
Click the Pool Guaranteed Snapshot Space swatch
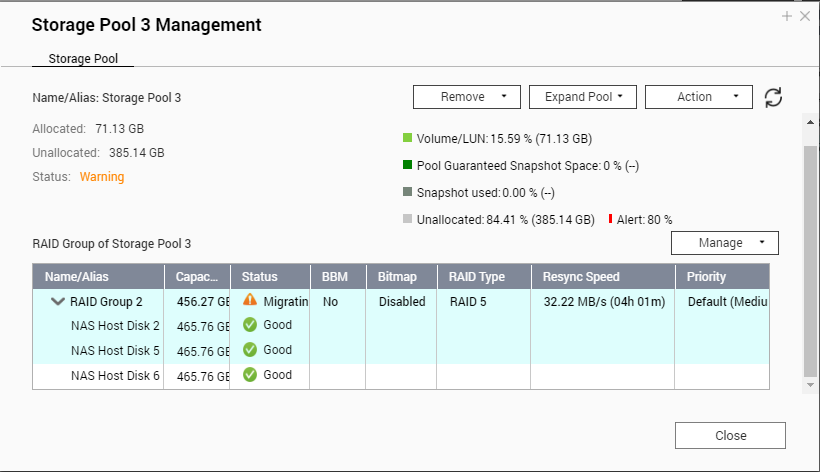click(407, 165)
